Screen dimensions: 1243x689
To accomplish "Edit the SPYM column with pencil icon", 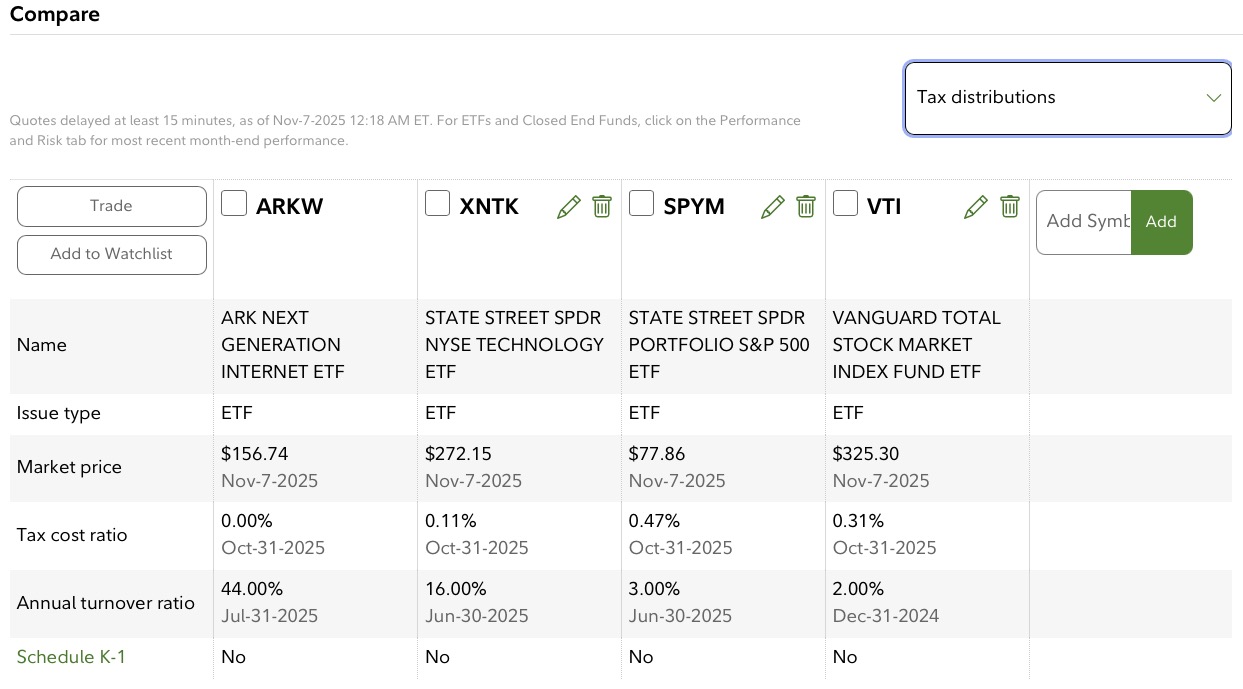I will point(772,207).
